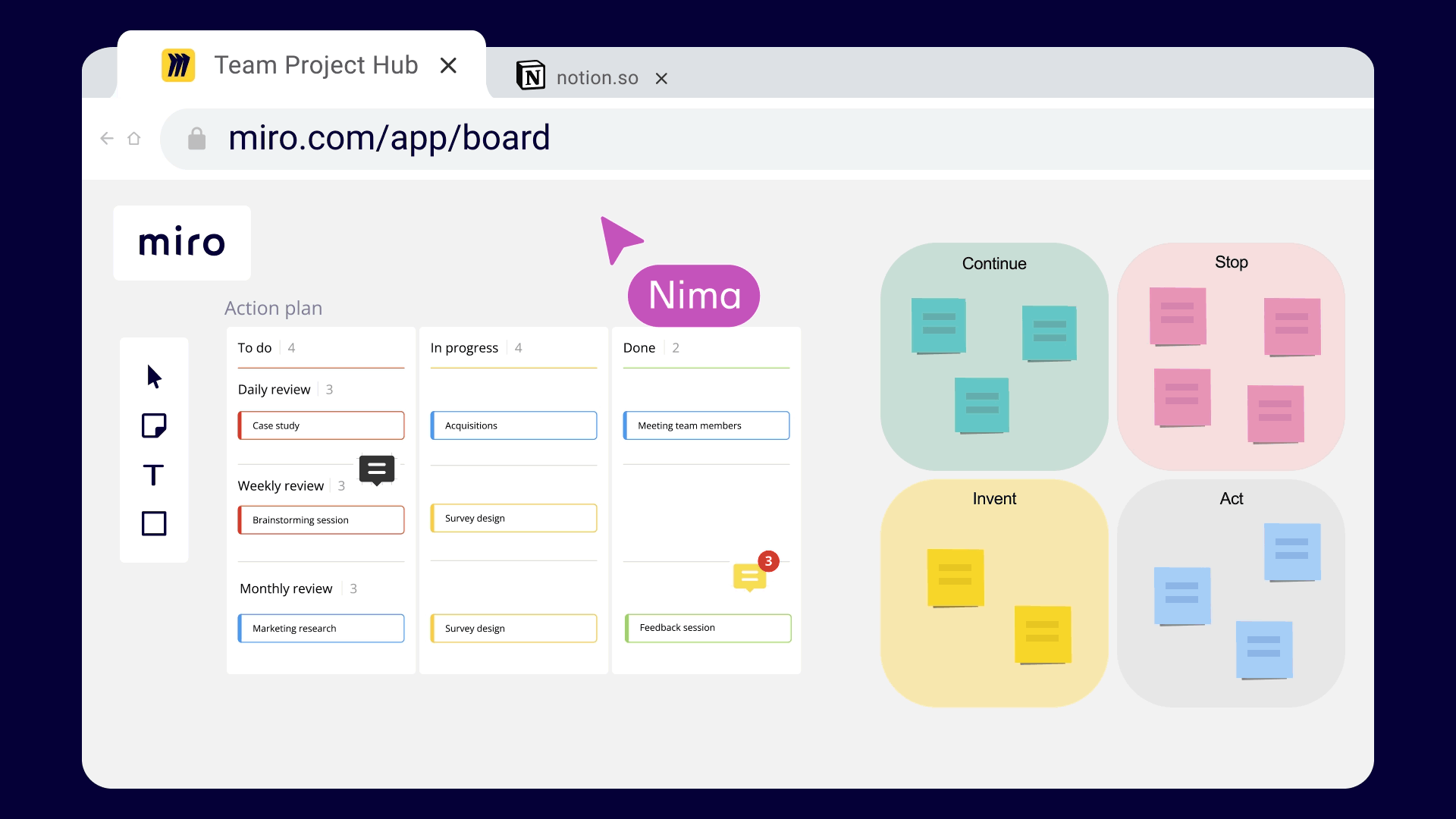
Task: Select the sticky note tool
Action: coord(154,425)
